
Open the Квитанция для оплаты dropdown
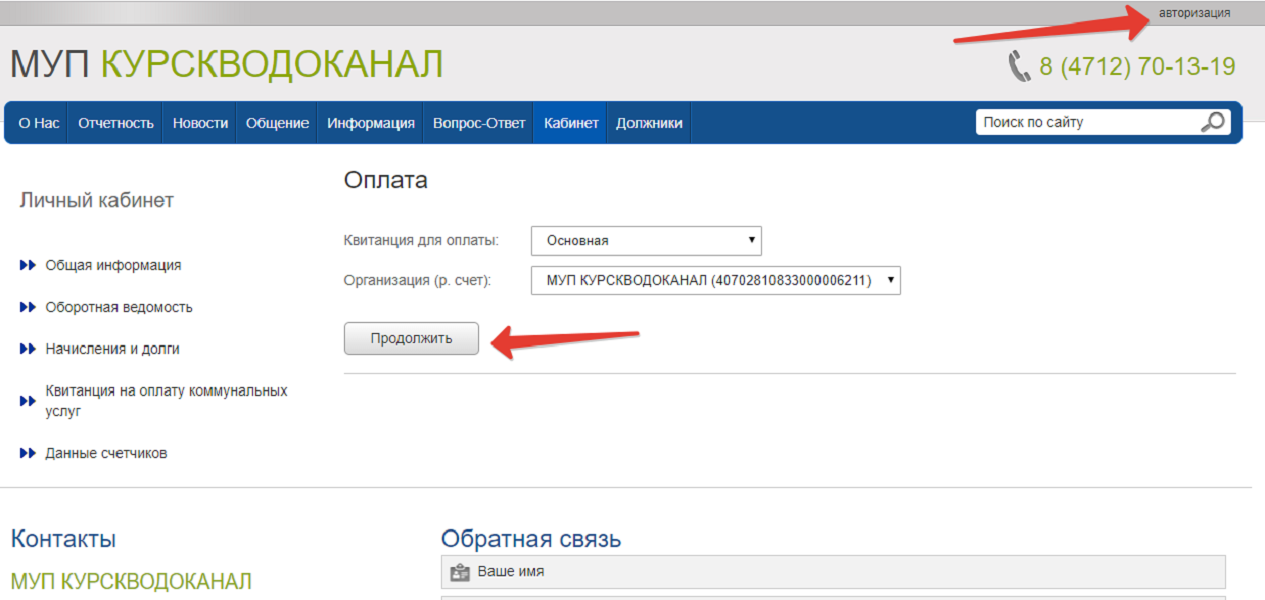[x=646, y=241]
